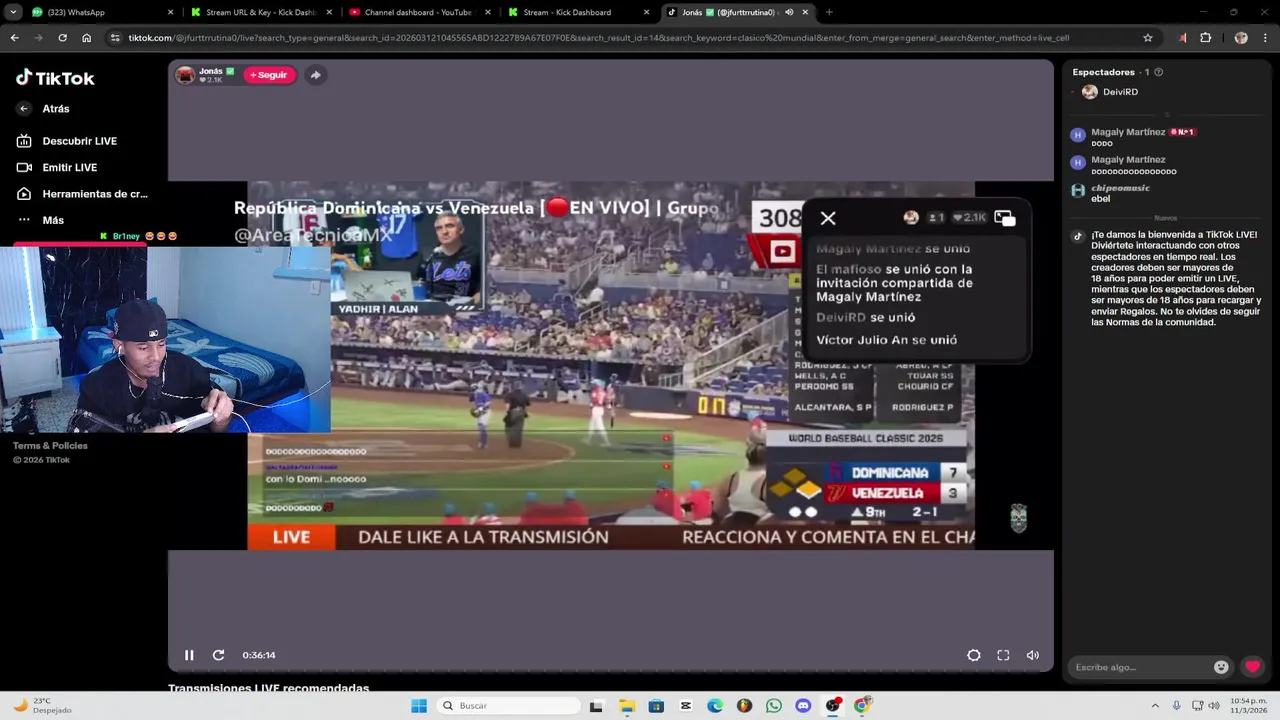
Task: Click the address bar URL
Action: [598, 38]
